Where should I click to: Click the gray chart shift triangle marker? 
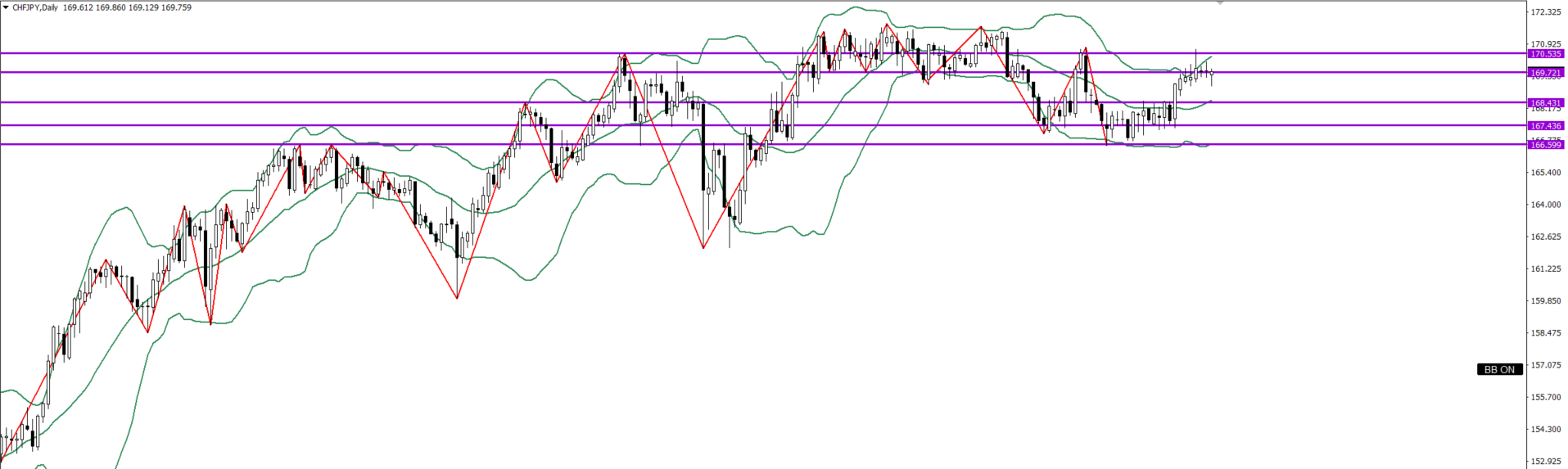(1220, 3)
